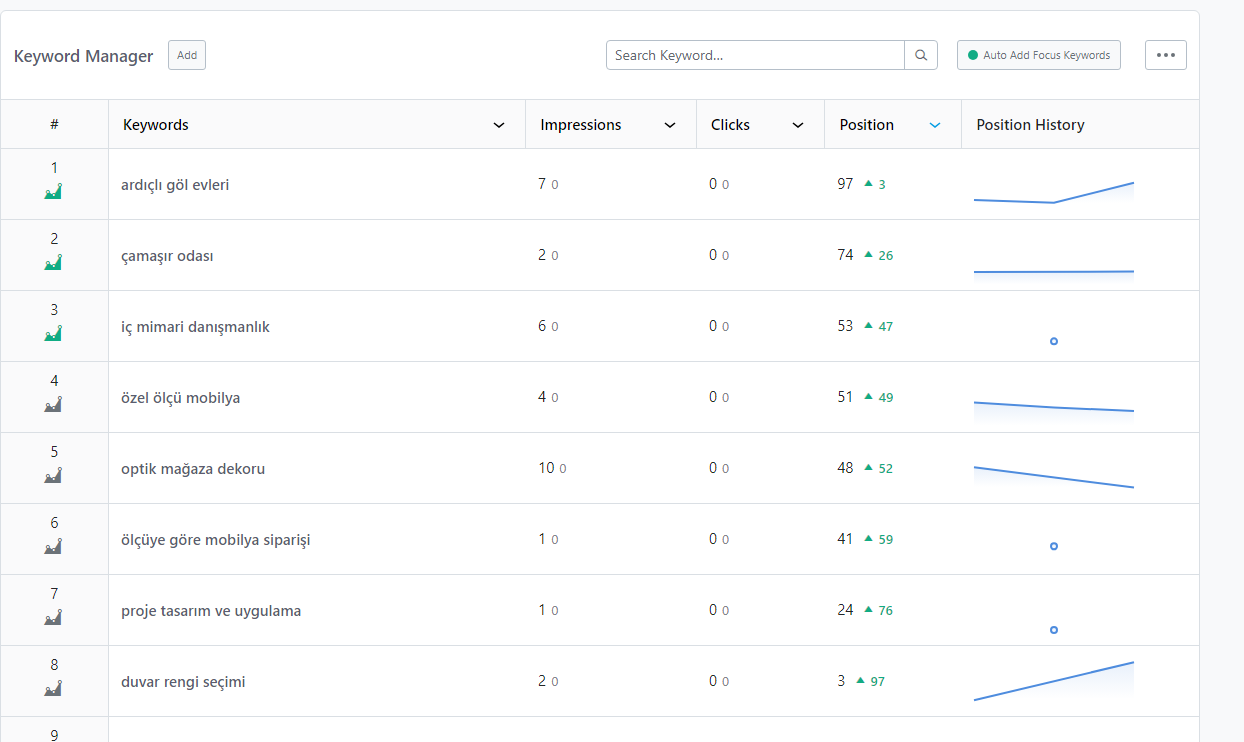Viewport: 1244px width, 742px height.
Task: Click impressions value 10 for optik mağaza dekoru
Action: 546,468
